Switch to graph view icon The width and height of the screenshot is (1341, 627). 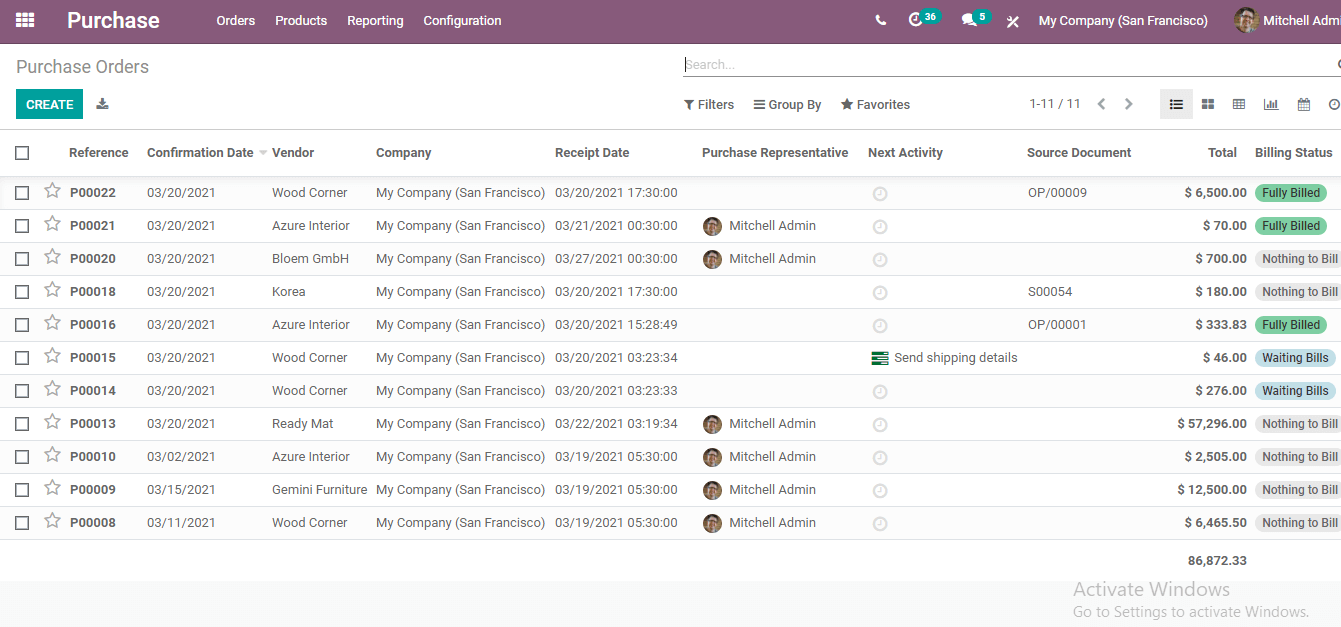[x=1271, y=104]
